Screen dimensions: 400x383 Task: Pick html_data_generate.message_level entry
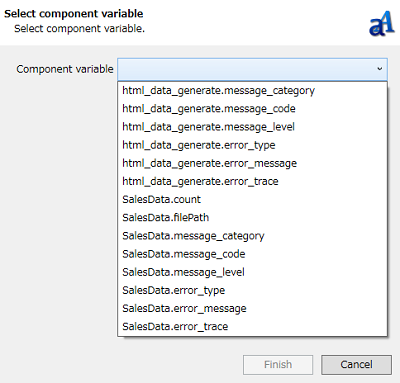coord(252,127)
